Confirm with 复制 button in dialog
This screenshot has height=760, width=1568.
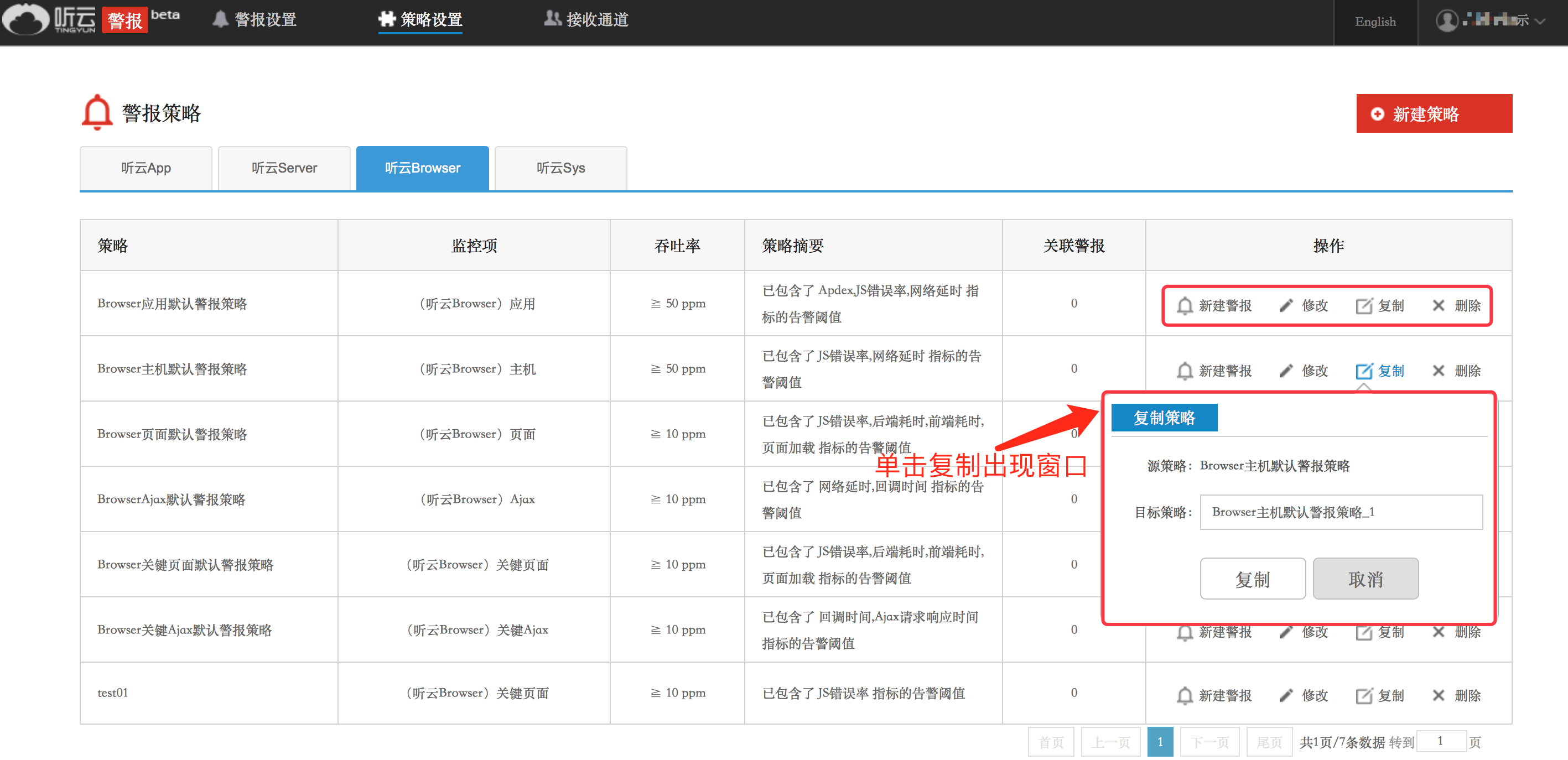tap(1253, 579)
